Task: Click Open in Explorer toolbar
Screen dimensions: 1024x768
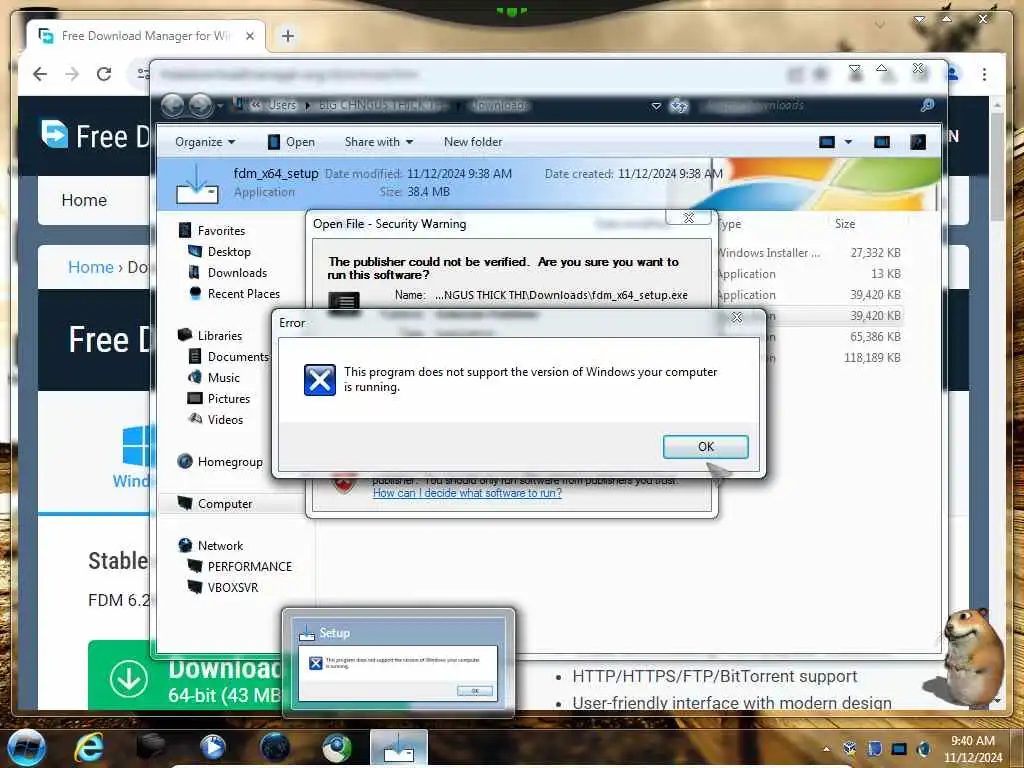Action: click(x=291, y=142)
